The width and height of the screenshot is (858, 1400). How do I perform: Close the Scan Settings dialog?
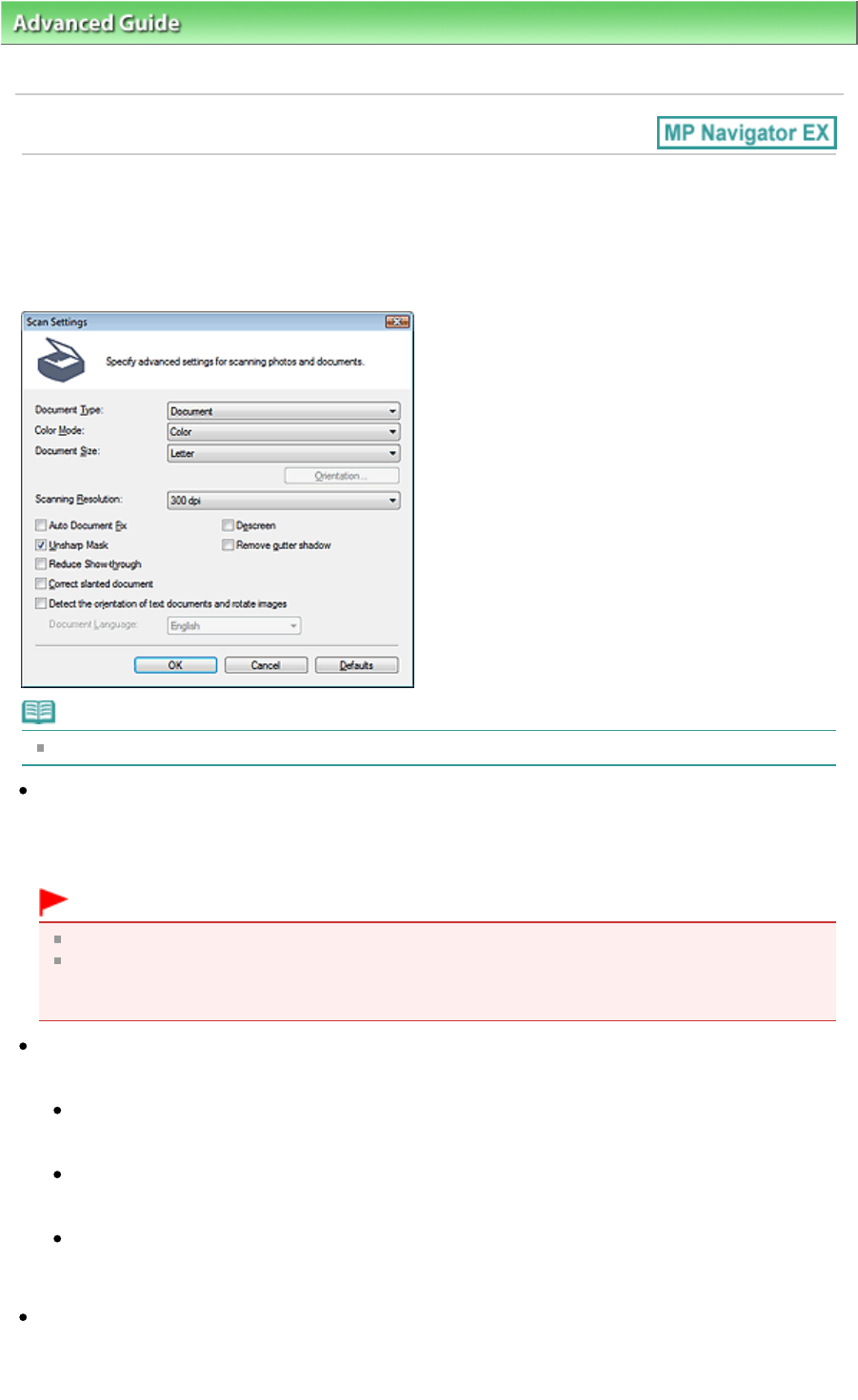pos(397,323)
